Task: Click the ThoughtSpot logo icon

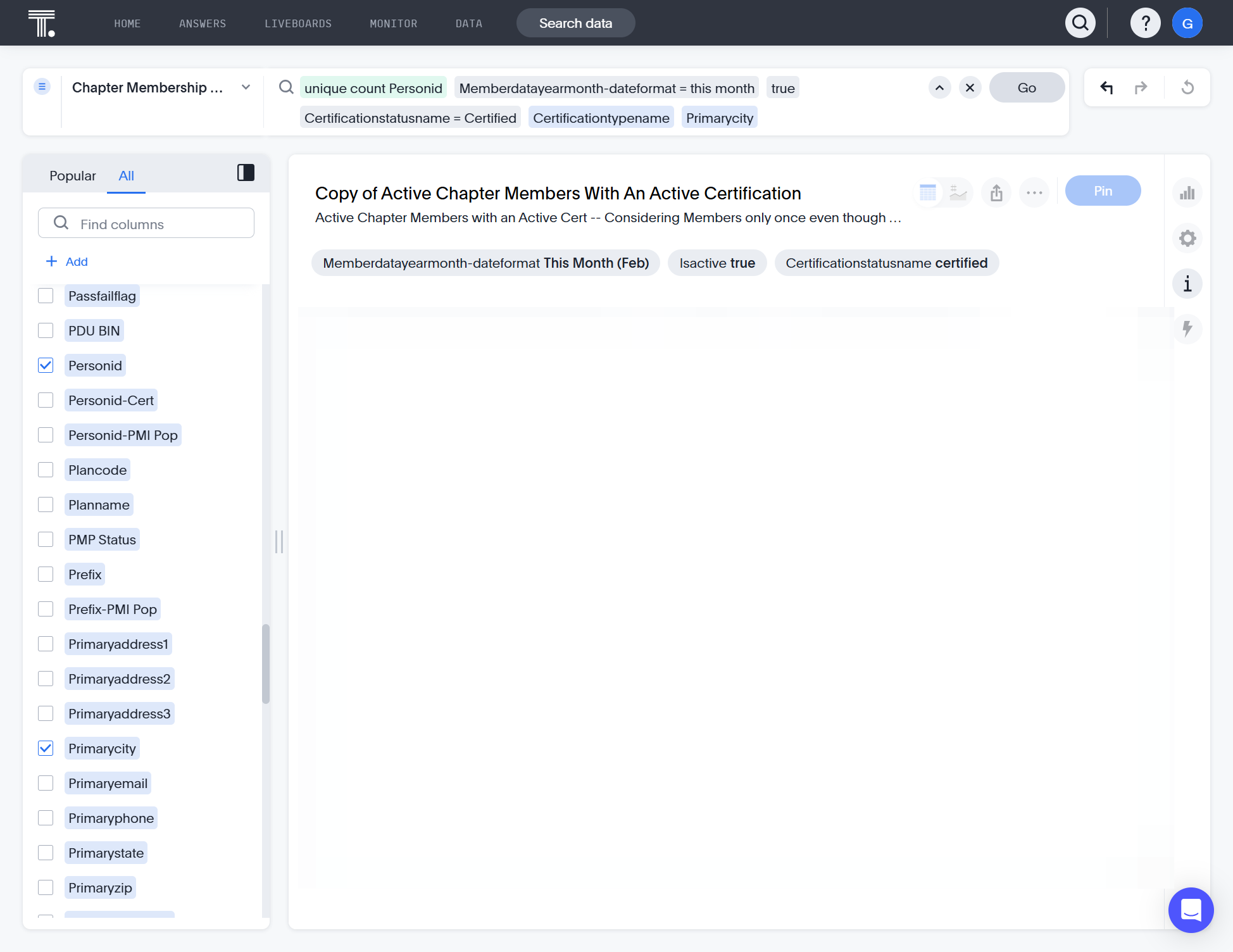Action: [42, 23]
